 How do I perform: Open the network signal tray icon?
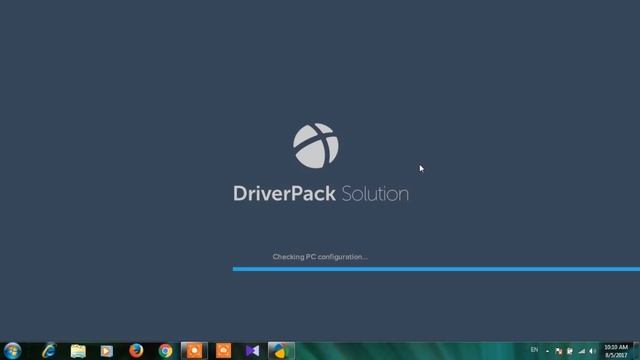(582, 351)
